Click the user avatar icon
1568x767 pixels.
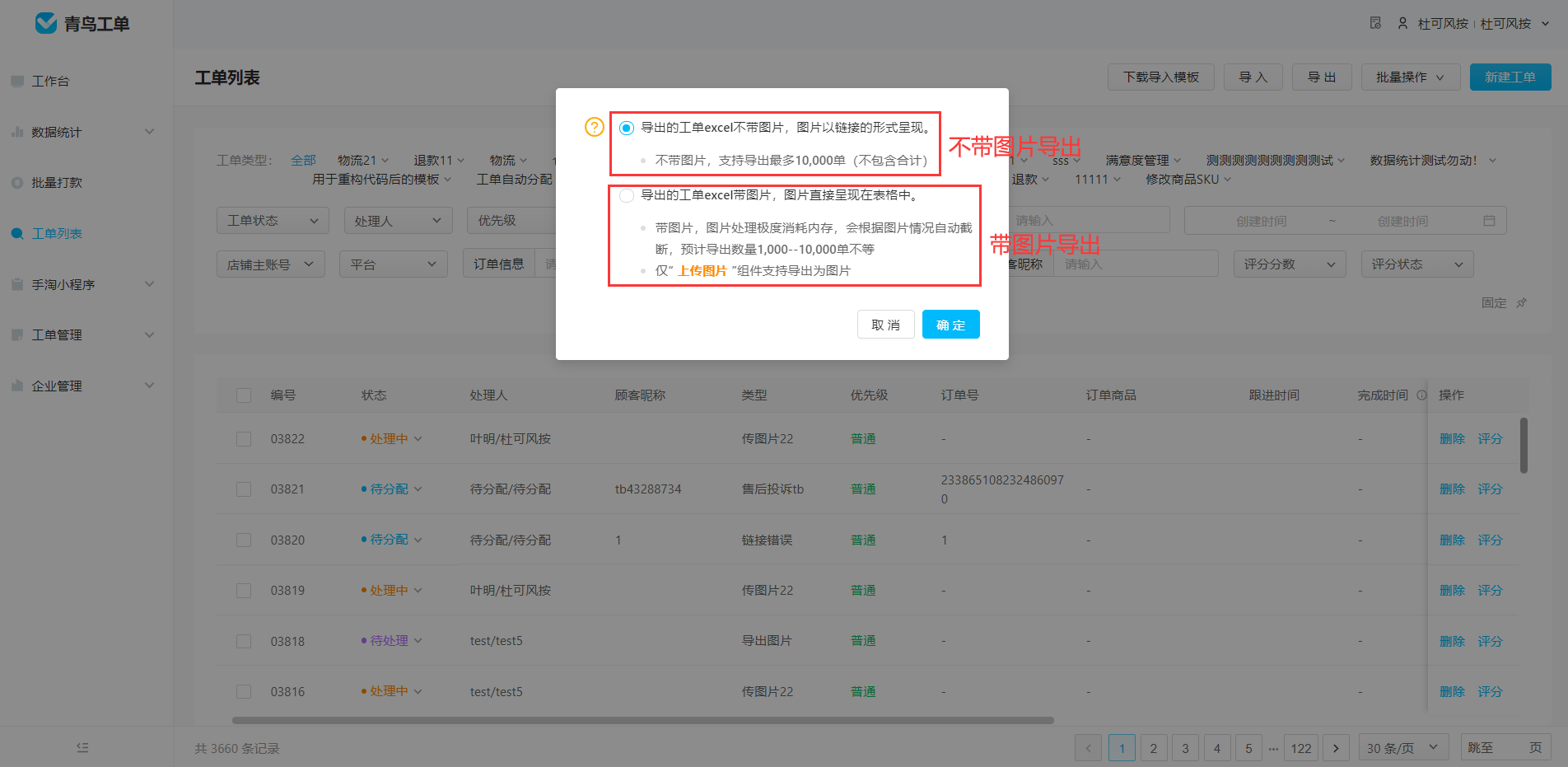click(x=1402, y=23)
